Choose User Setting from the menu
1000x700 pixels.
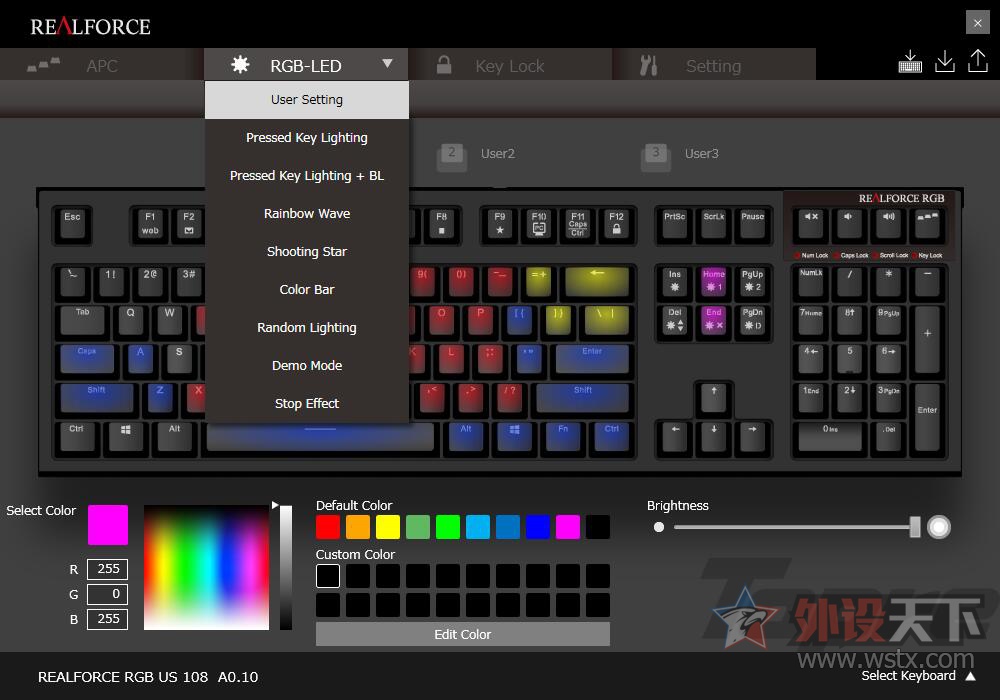point(307,99)
